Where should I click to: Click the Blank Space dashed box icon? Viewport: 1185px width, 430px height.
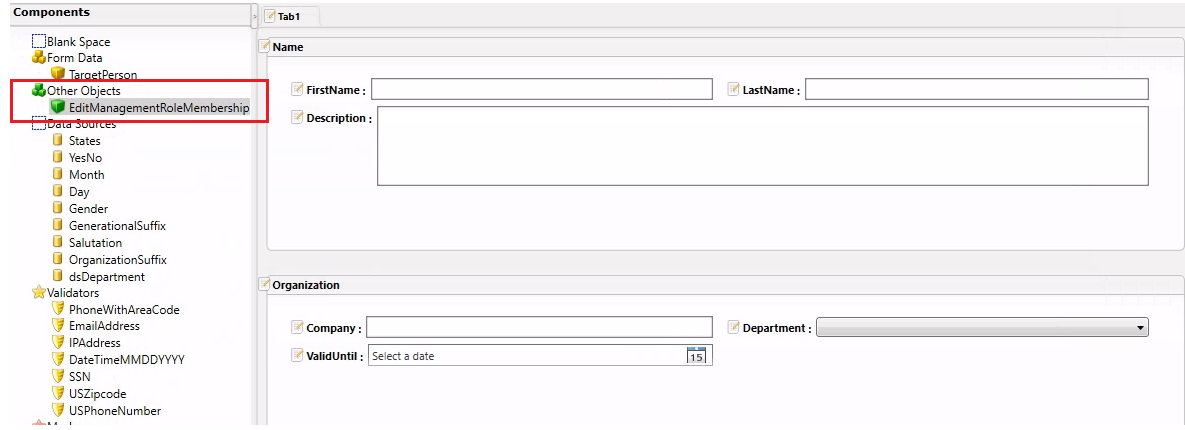pos(39,41)
